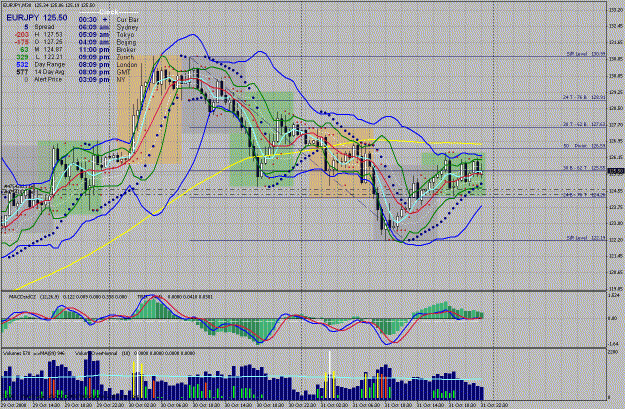
Task: Click the EURJPY 125.50 symbol label
Action: (37, 18)
